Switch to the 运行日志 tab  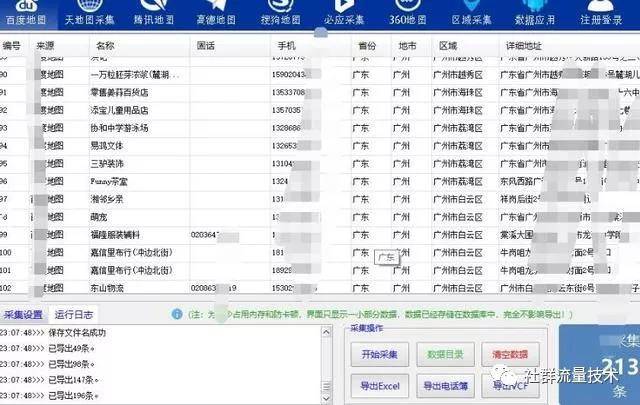[74, 315]
